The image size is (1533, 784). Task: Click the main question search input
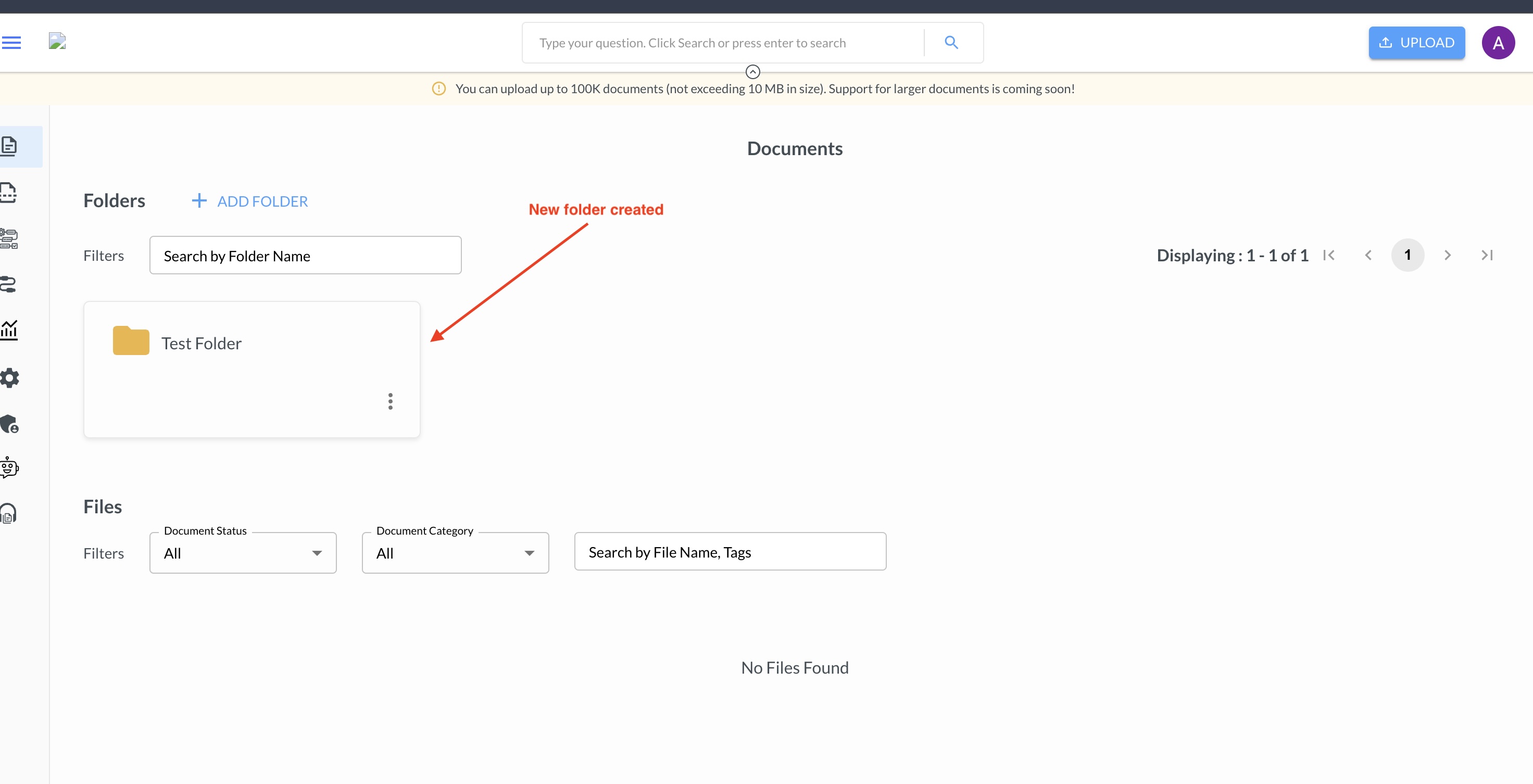click(x=723, y=43)
